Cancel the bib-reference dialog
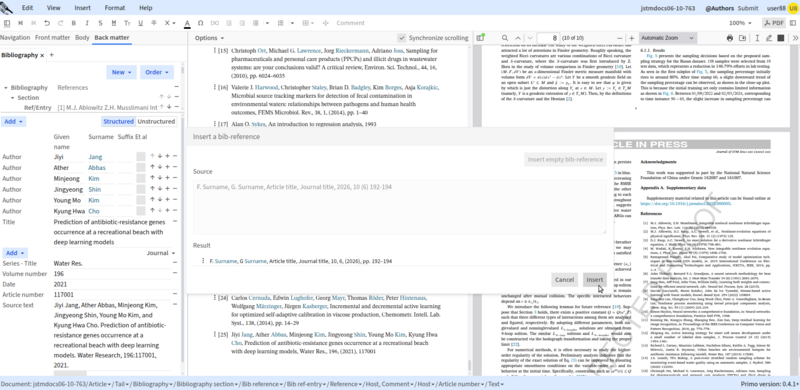800x390 pixels. (564, 280)
